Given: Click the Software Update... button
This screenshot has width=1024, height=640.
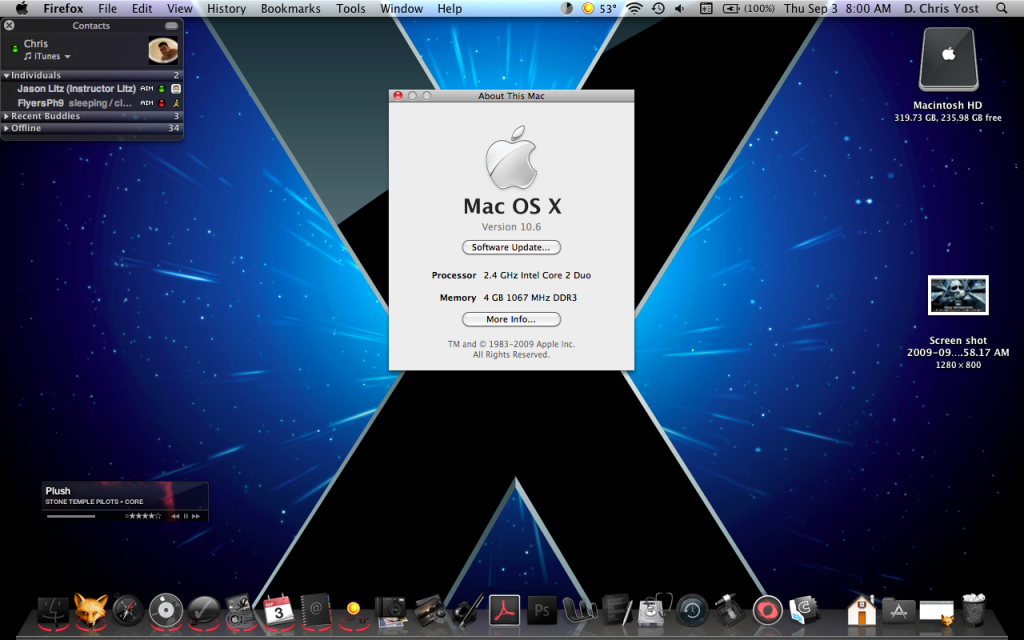Looking at the screenshot, I should [511, 248].
